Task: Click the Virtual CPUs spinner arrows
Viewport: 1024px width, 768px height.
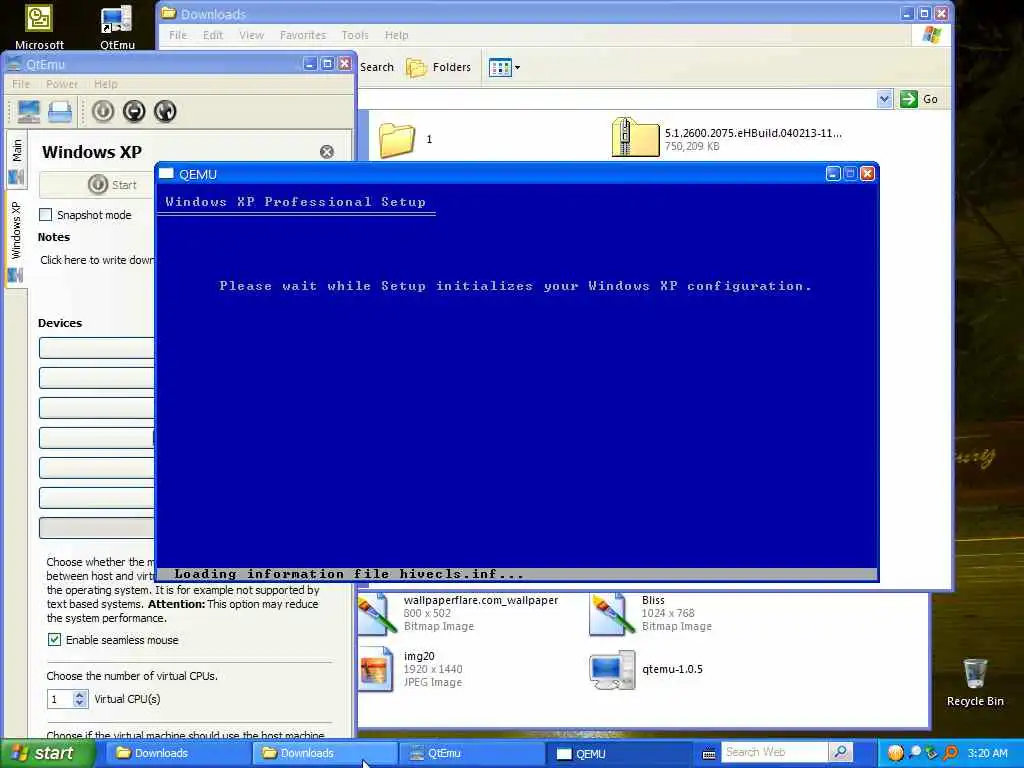Action: (x=80, y=699)
